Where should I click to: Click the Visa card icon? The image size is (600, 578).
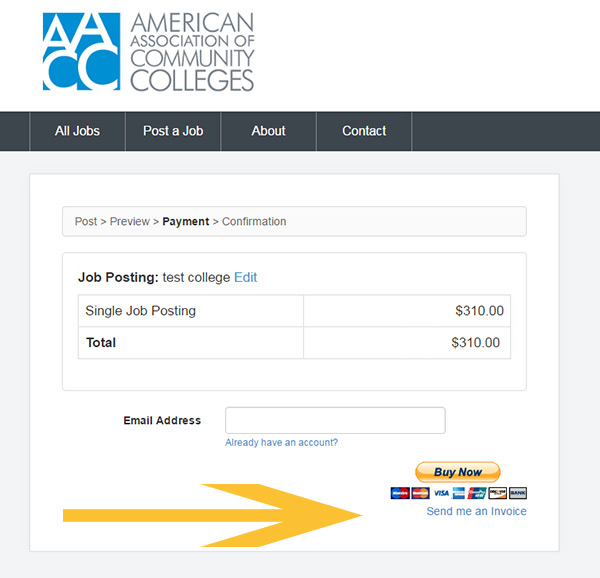point(442,493)
